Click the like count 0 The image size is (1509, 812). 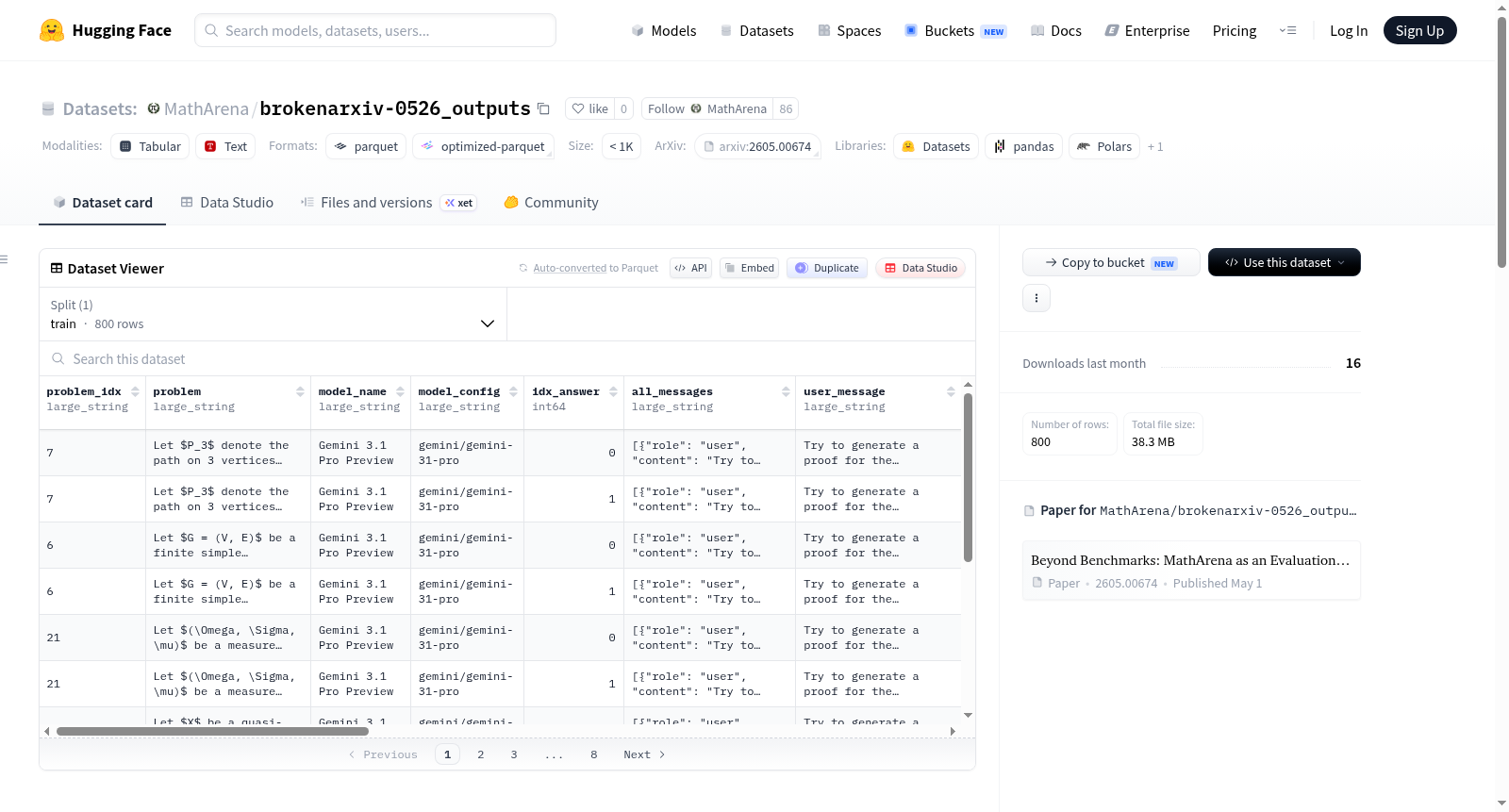point(623,108)
